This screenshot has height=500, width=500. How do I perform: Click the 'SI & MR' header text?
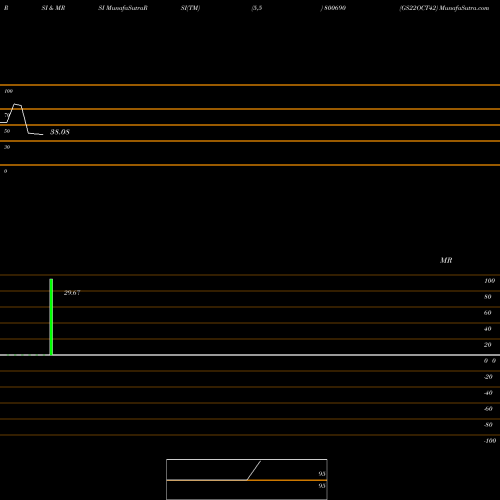click(53, 8)
